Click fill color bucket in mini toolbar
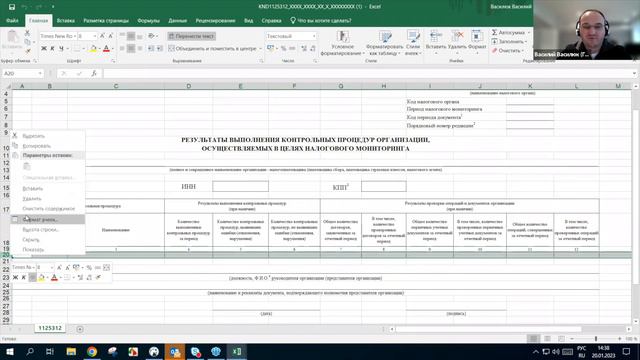Image resolution: width=640 pixels, height=360 pixels. tap(41, 278)
